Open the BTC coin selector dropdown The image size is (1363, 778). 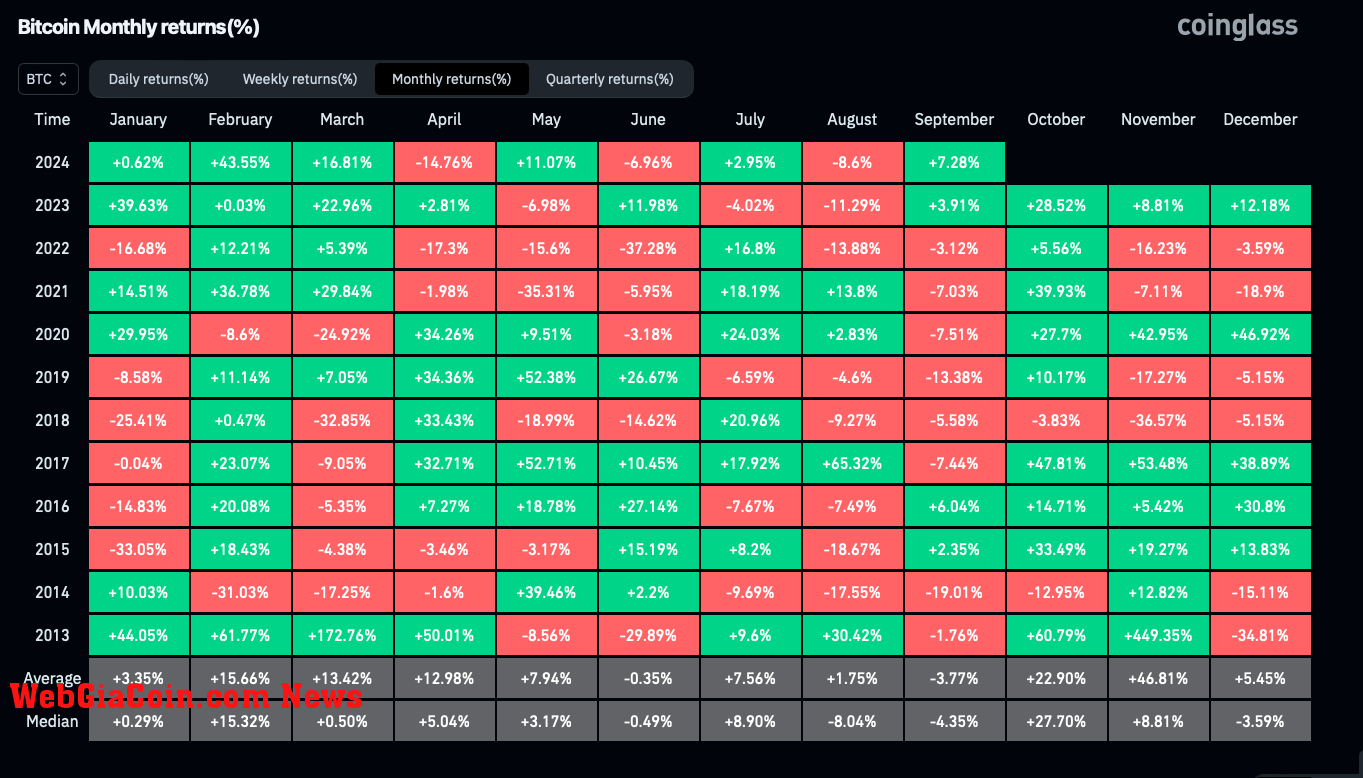pyautogui.click(x=48, y=79)
